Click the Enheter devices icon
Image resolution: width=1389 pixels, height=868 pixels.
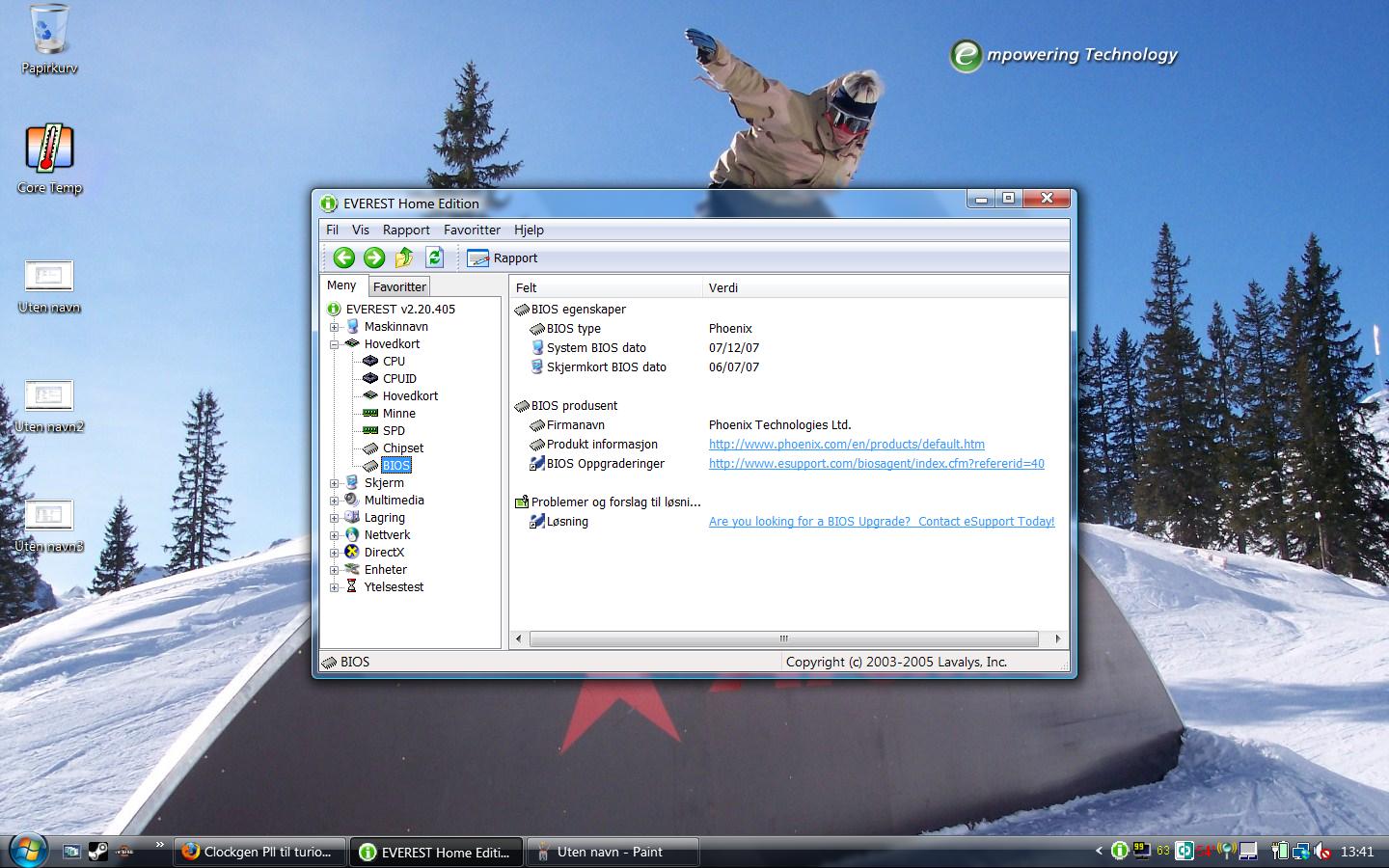(352, 569)
